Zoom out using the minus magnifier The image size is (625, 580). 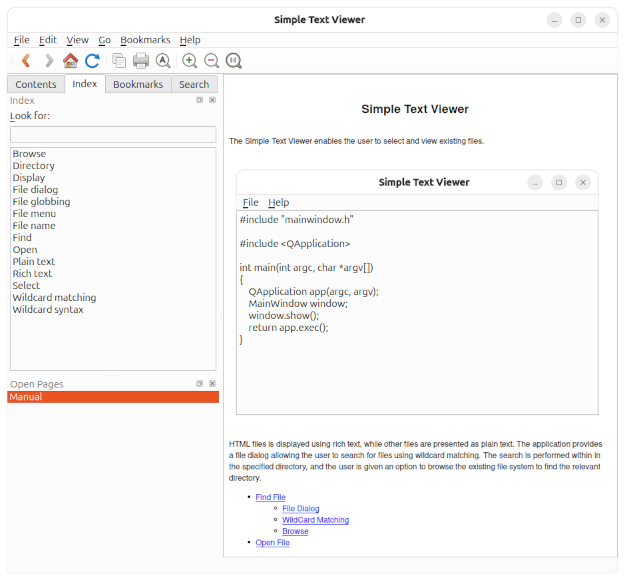[x=212, y=61]
